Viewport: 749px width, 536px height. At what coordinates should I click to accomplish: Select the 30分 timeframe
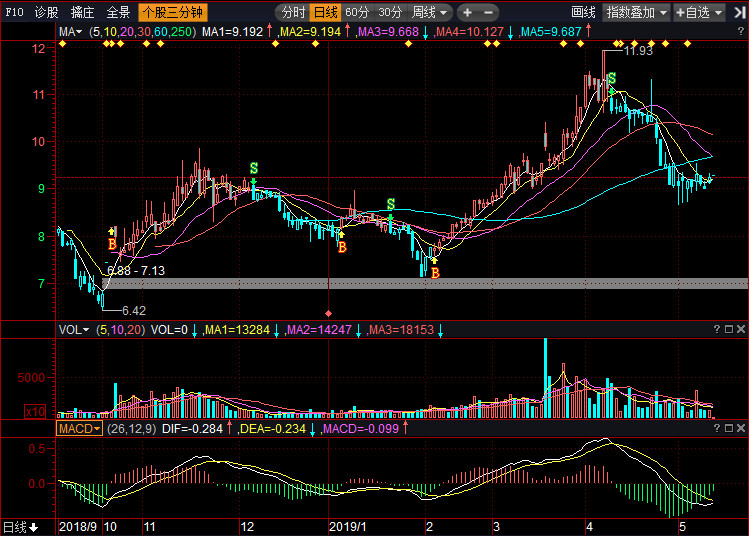tap(390, 13)
